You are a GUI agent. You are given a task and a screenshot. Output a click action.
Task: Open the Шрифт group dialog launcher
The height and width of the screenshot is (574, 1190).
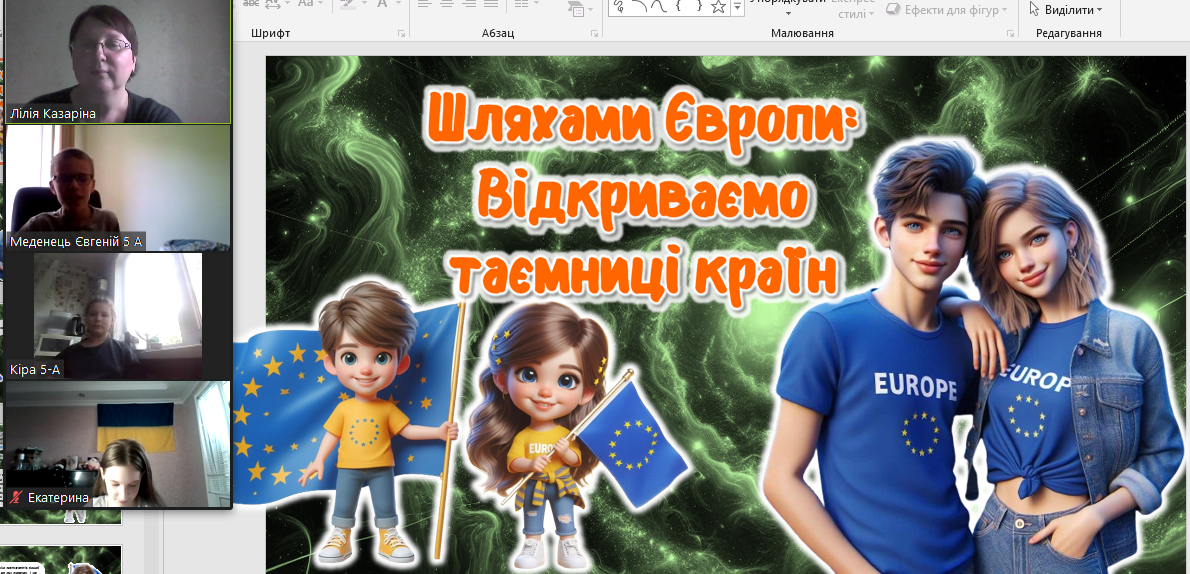tap(401, 33)
